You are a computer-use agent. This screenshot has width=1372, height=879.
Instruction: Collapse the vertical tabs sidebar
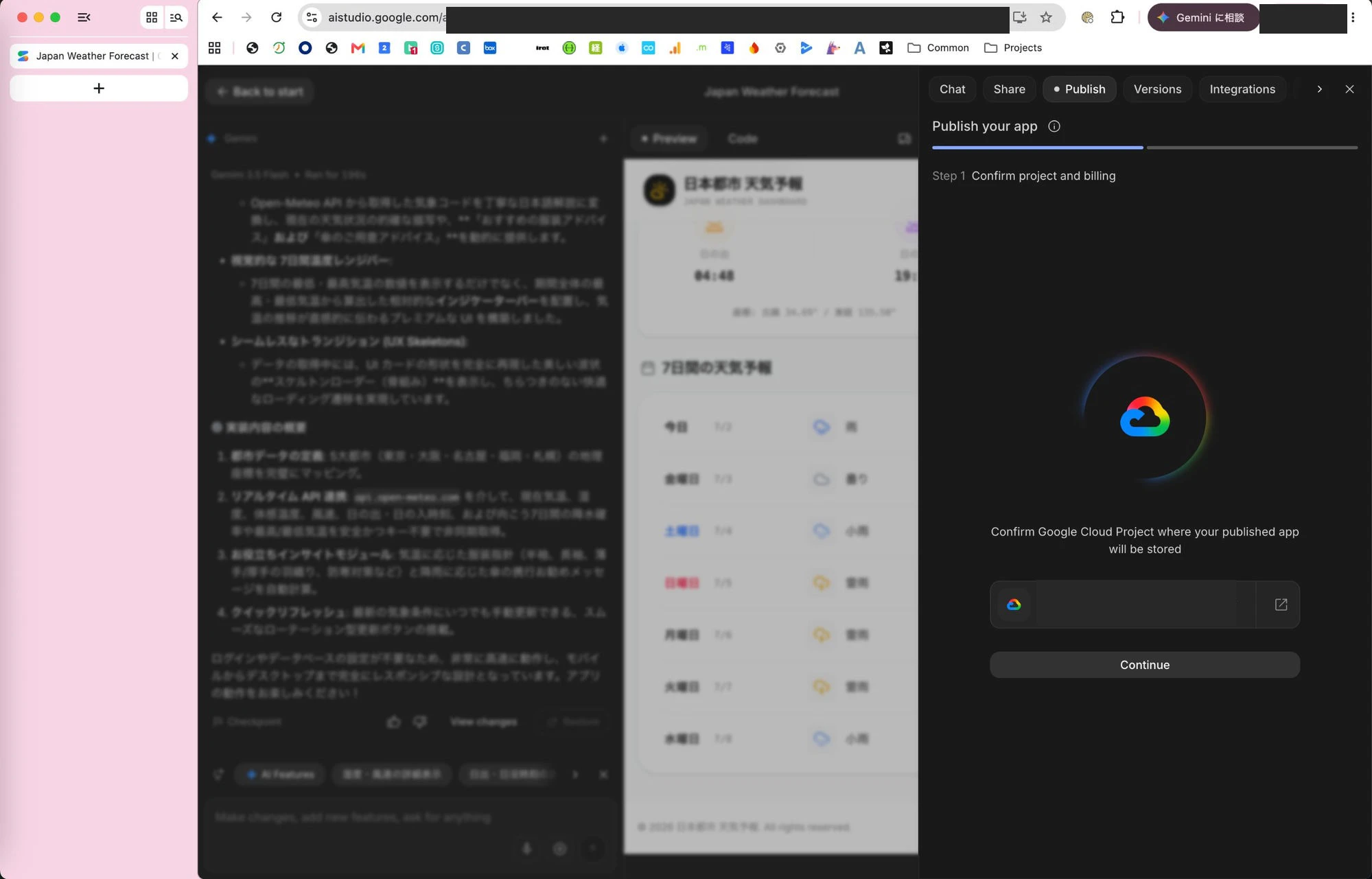pyautogui.click(x=84, y=17)
